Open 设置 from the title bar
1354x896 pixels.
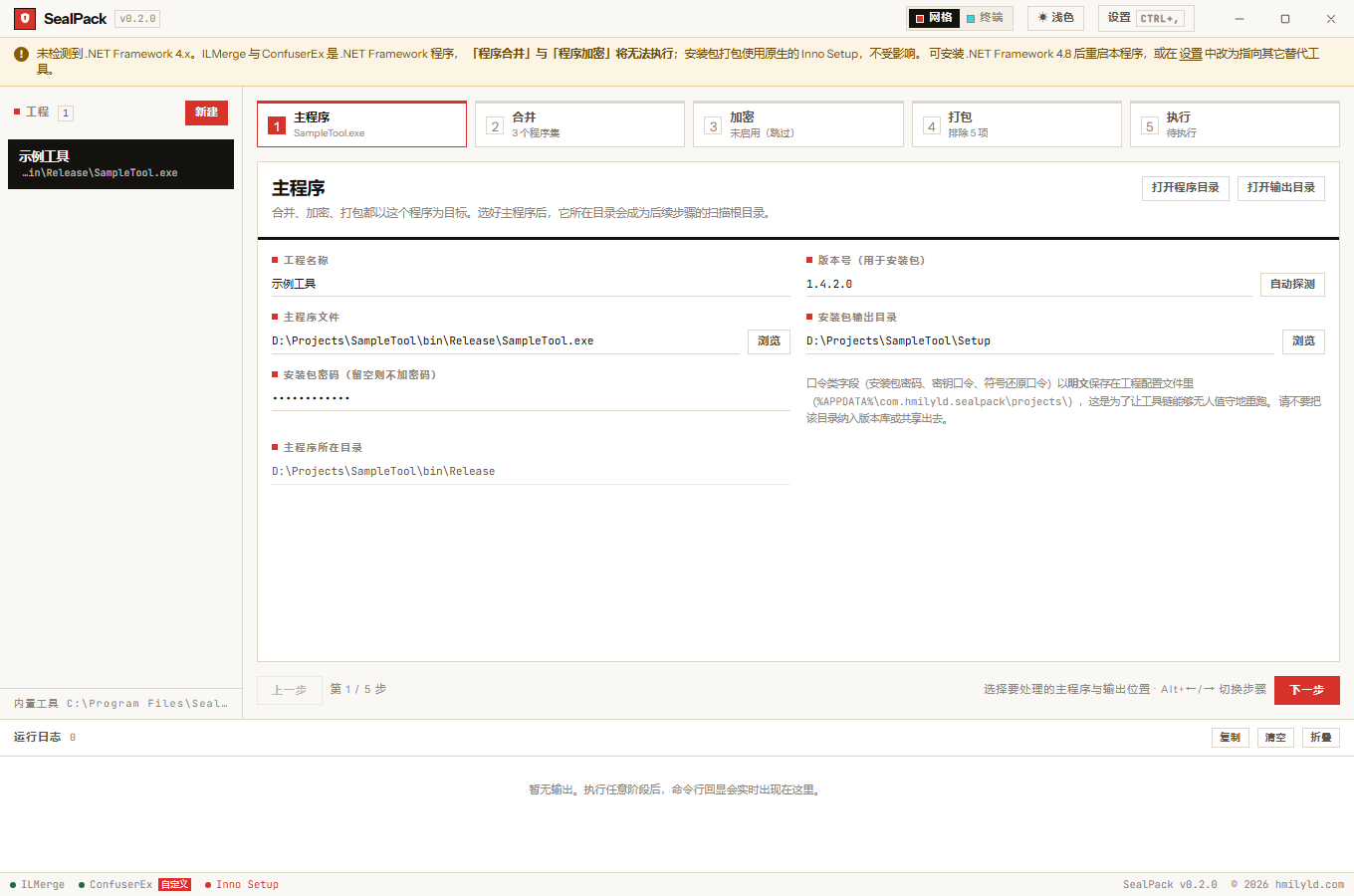tap(1146, 18)
